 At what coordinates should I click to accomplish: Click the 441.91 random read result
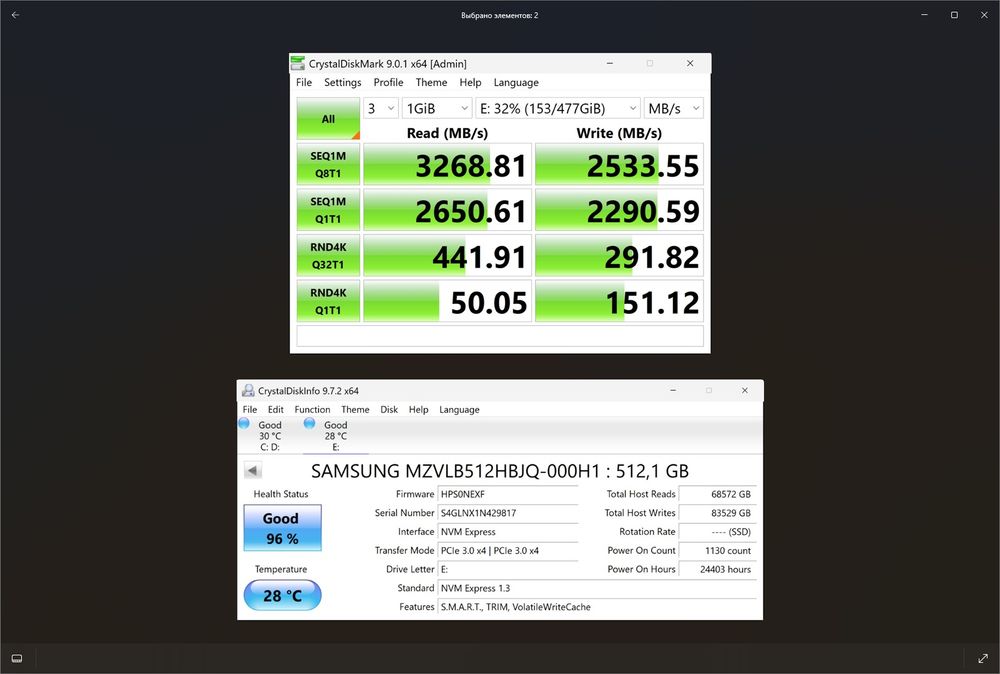447,256
